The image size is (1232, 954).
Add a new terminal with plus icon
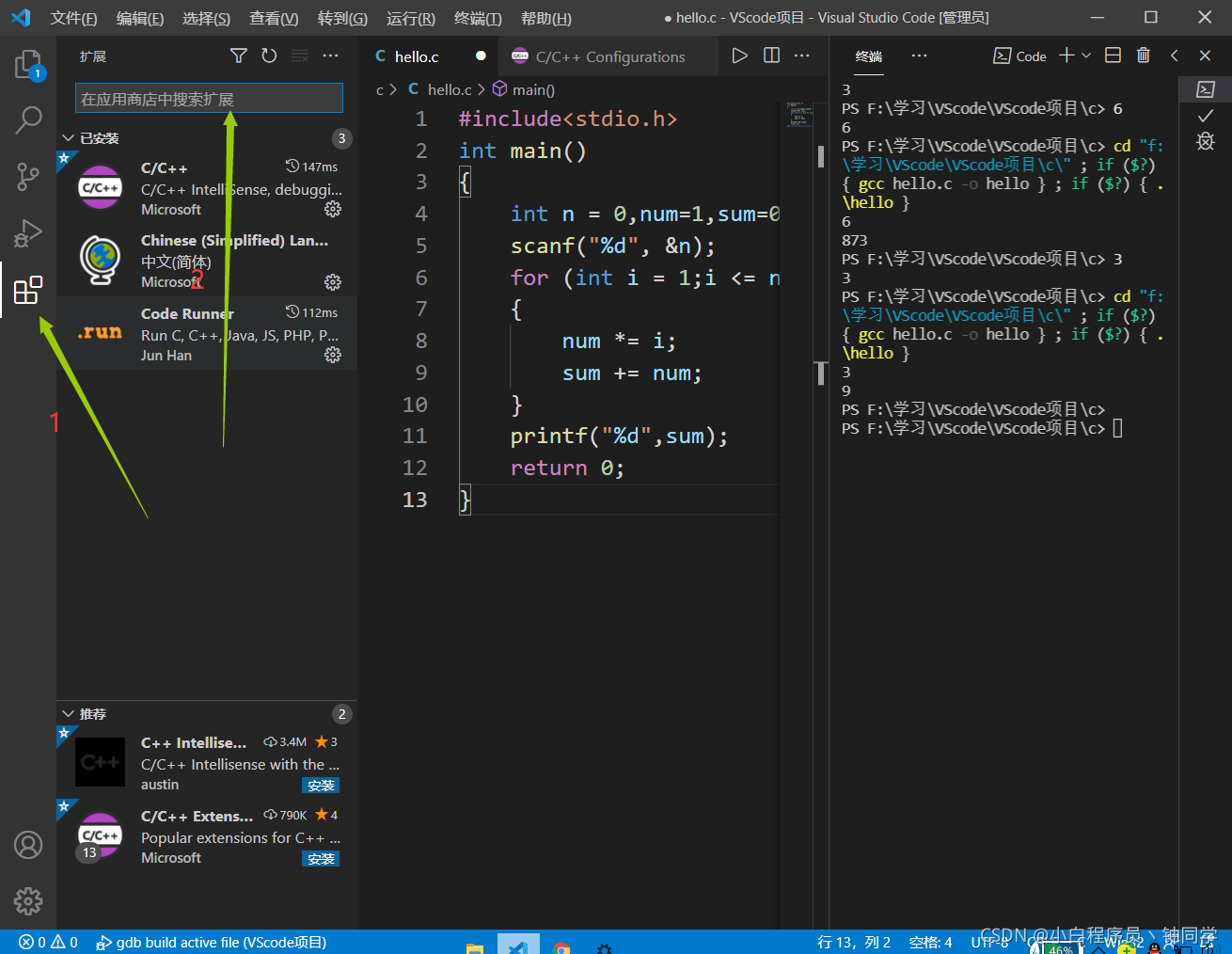click(1066, 56)
